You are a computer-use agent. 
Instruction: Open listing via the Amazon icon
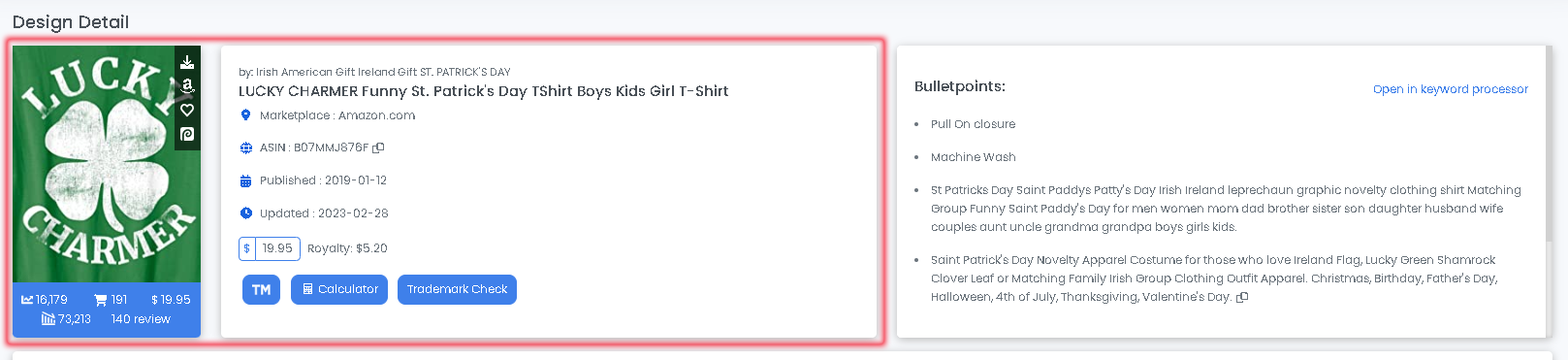(187, 86)
